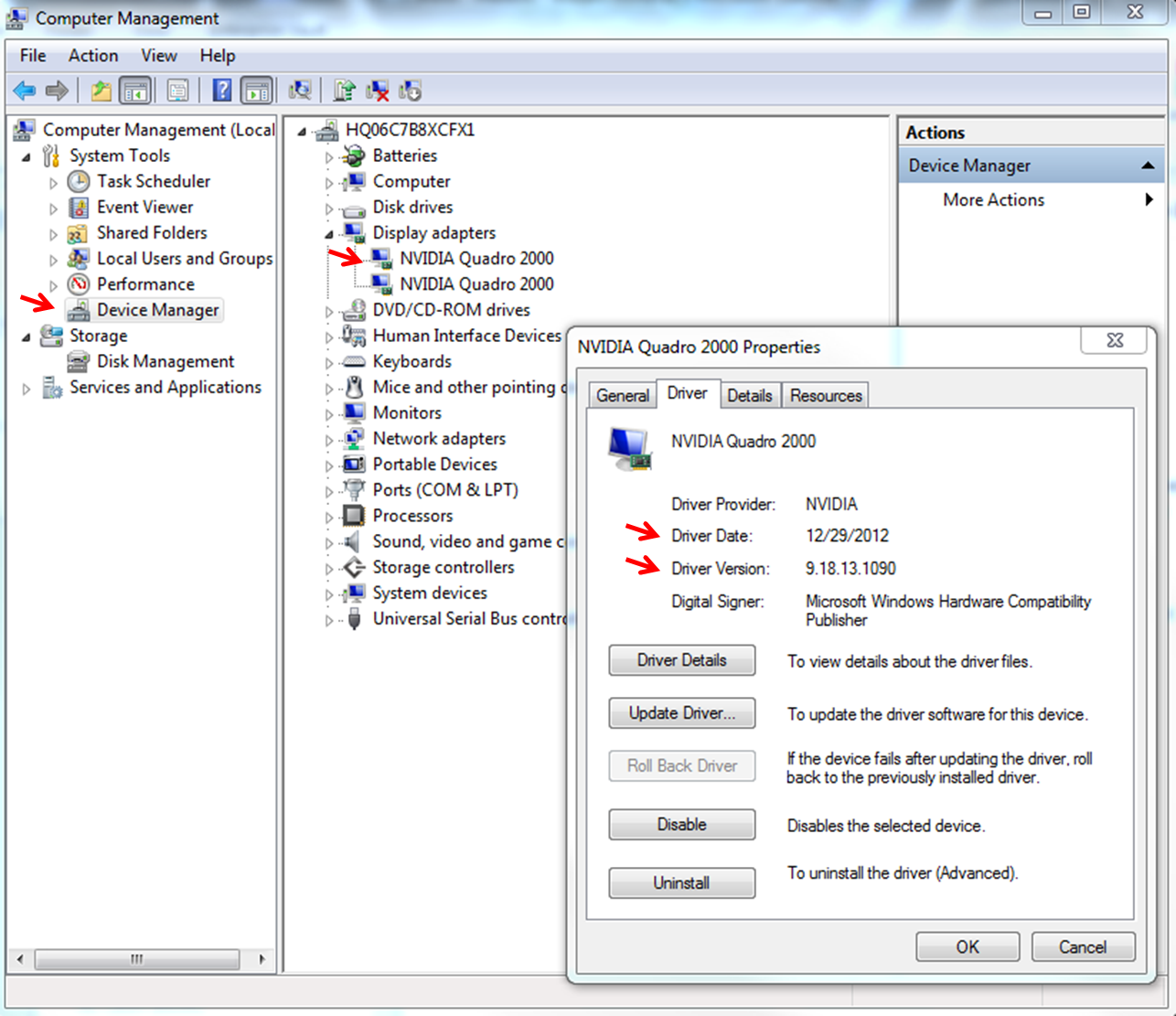Click the Driver Details button
The height and width of the screenshot is (1016, 1176).
click(682, 660)
